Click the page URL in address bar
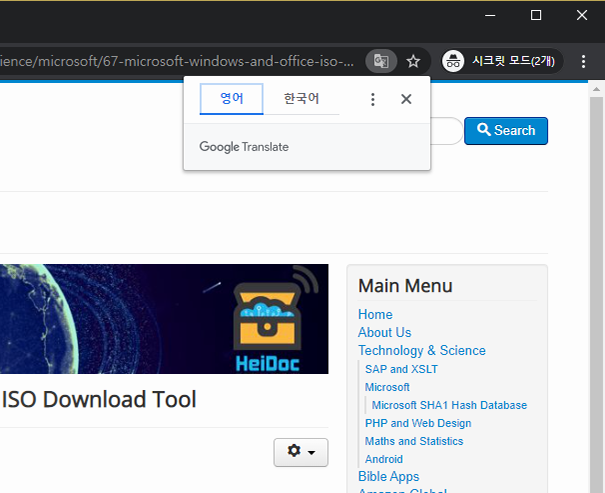This screenshot has height=493, width=605. point(177,61)
